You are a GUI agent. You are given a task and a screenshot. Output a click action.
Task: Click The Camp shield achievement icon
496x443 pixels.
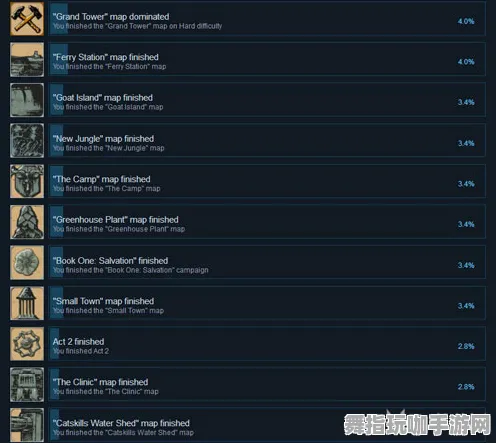pos(27,181)
